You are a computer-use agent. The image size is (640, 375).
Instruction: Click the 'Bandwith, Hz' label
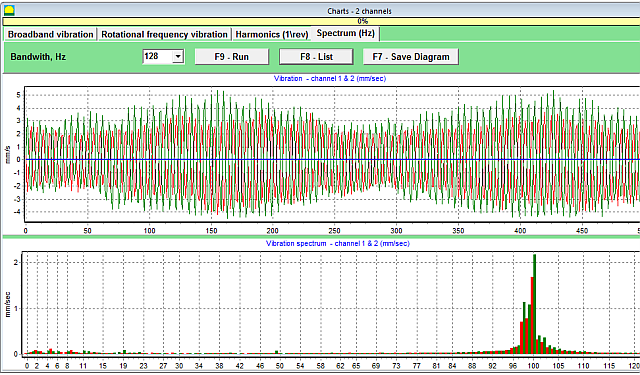(x=38, y=57)
